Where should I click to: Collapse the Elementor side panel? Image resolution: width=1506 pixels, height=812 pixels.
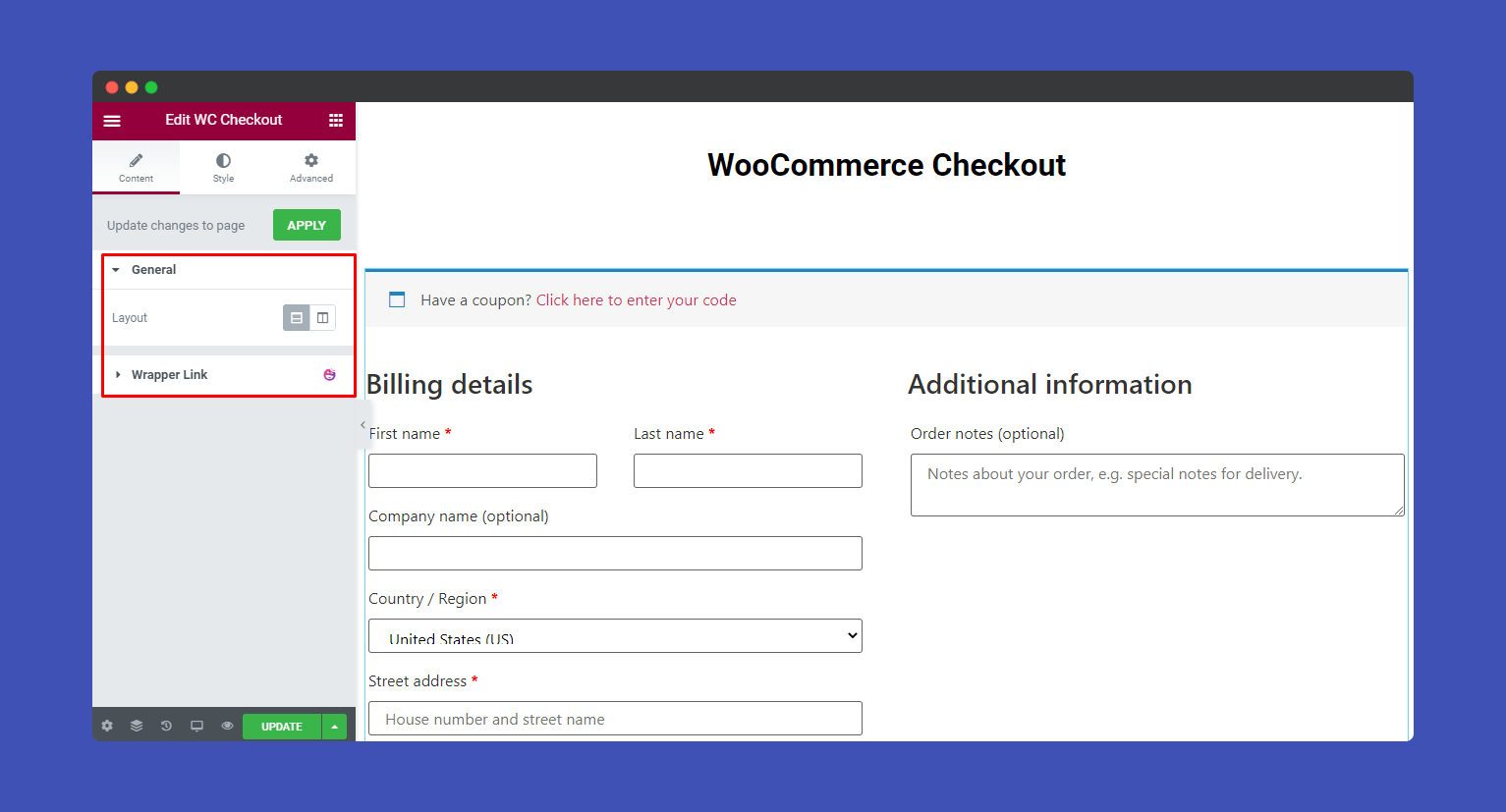363,425
